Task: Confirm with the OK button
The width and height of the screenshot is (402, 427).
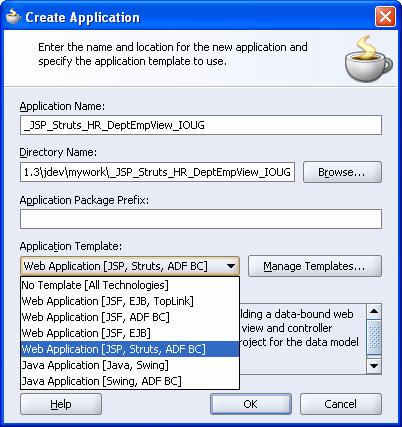Action: pyautogui.click(x=251, y=404)
